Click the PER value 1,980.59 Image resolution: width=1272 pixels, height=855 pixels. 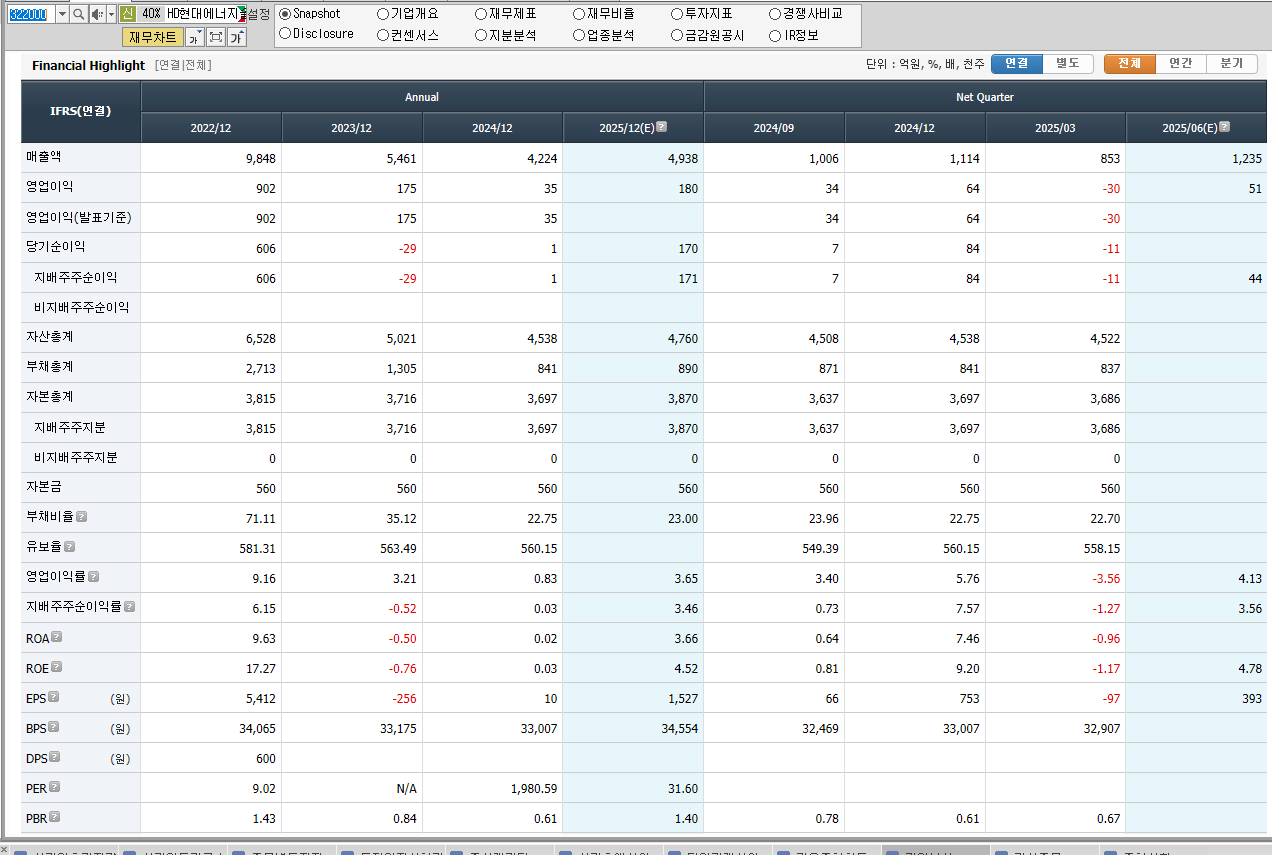coord(532,788)
